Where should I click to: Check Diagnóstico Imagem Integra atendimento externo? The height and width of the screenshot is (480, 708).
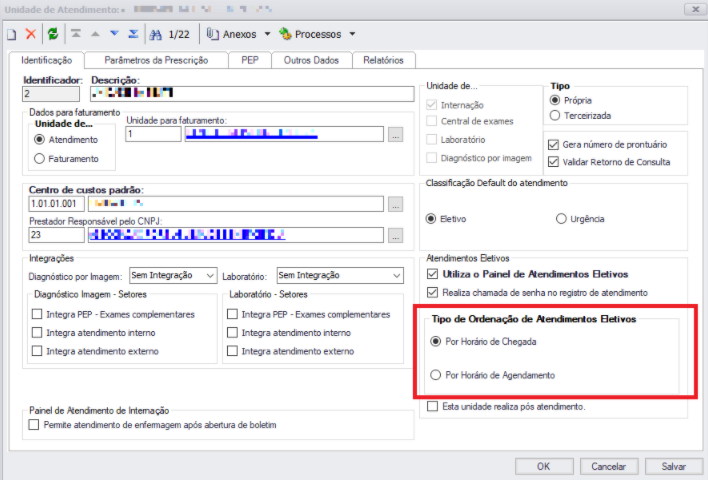(37, 351)
